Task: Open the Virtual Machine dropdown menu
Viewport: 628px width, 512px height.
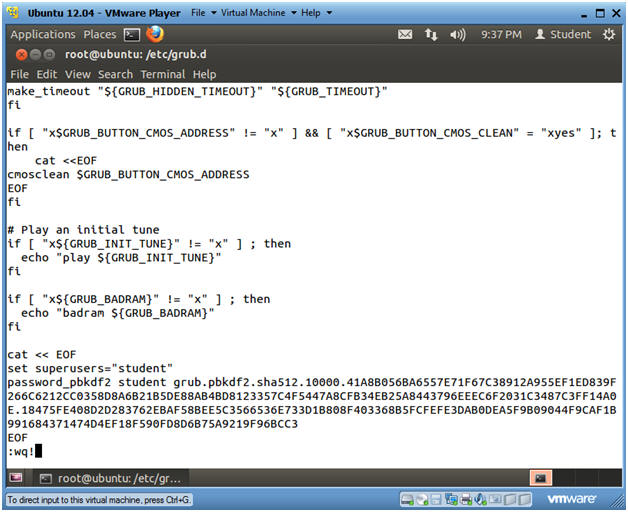Action: 258,13
